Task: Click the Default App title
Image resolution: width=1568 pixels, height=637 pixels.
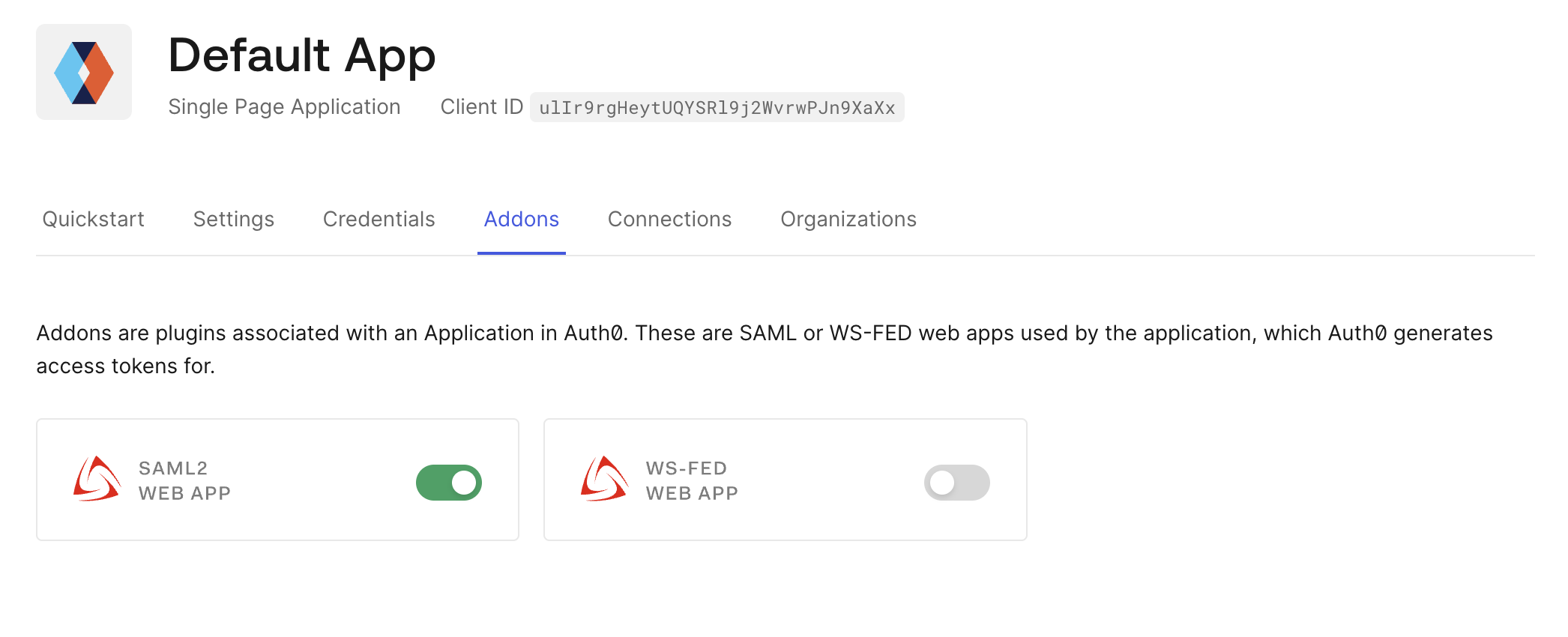Action: (x=302, y=55)
